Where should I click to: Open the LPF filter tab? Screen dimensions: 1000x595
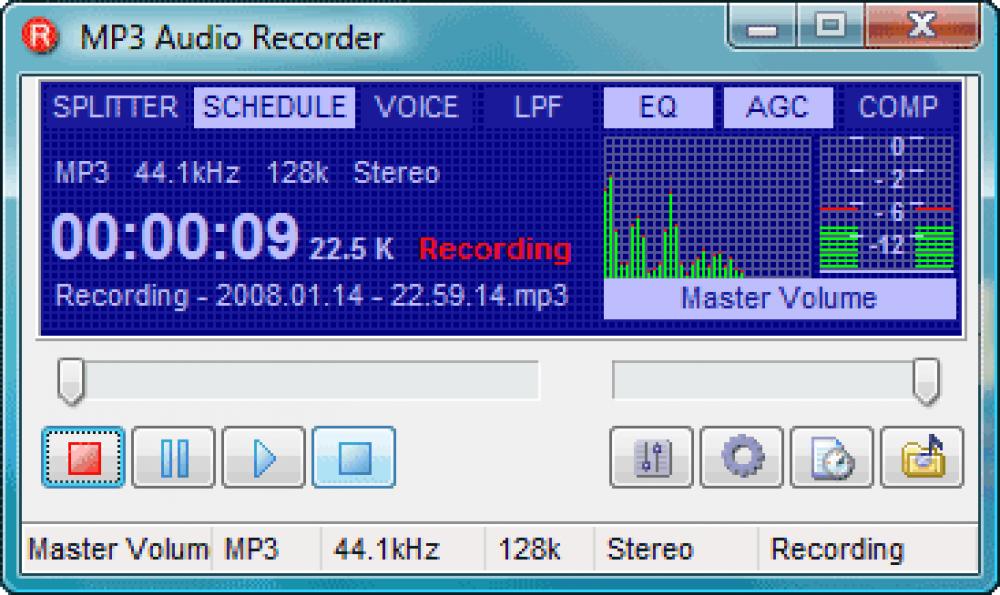pos(537,108)
